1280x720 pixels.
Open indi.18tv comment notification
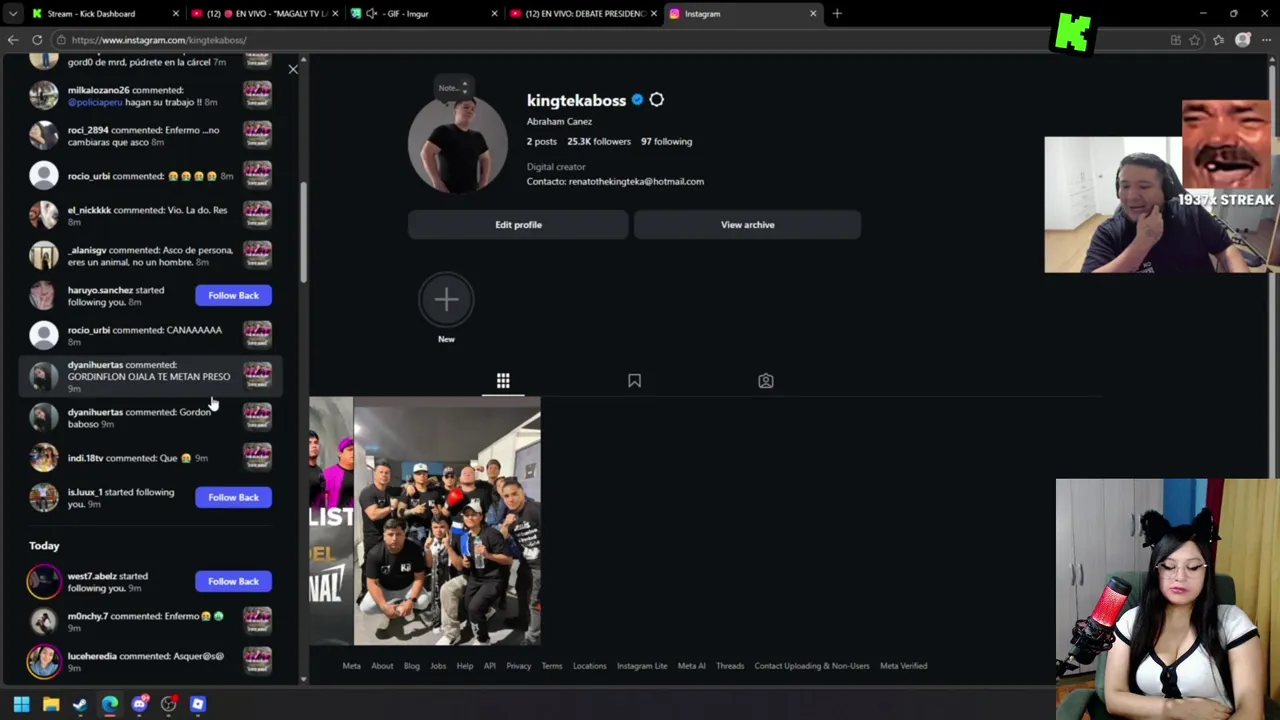click(x=150, y=458)
